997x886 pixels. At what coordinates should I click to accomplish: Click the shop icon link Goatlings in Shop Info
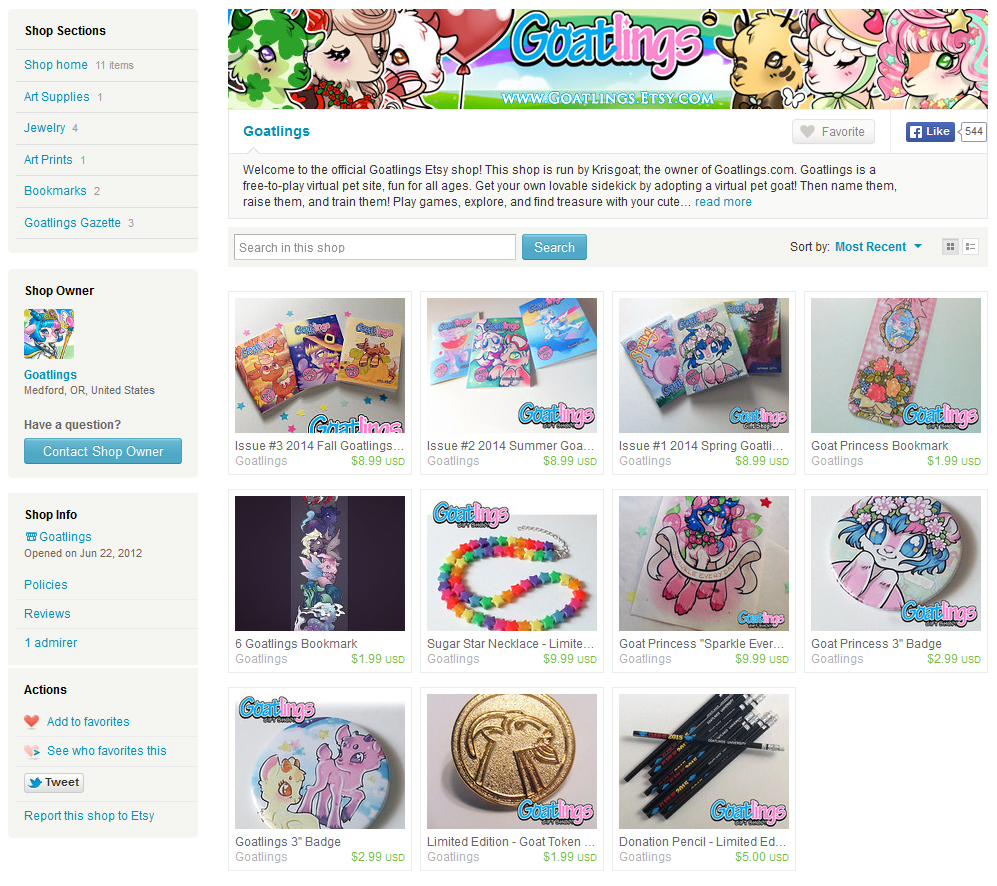(58, 536)
